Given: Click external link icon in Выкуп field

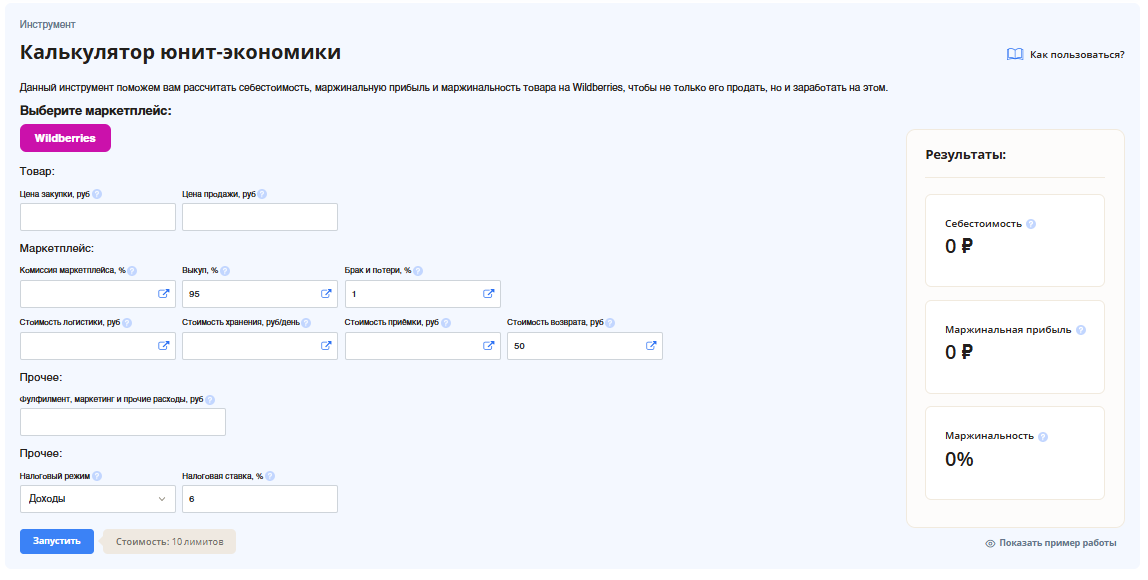Looking at the screenshot, I should coord(326,294).
